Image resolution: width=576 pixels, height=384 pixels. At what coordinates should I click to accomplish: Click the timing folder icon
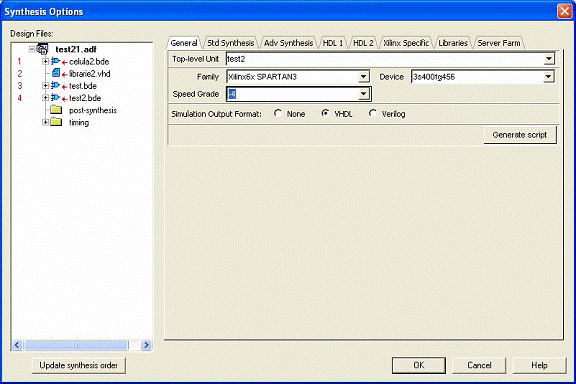coord(56,122)
